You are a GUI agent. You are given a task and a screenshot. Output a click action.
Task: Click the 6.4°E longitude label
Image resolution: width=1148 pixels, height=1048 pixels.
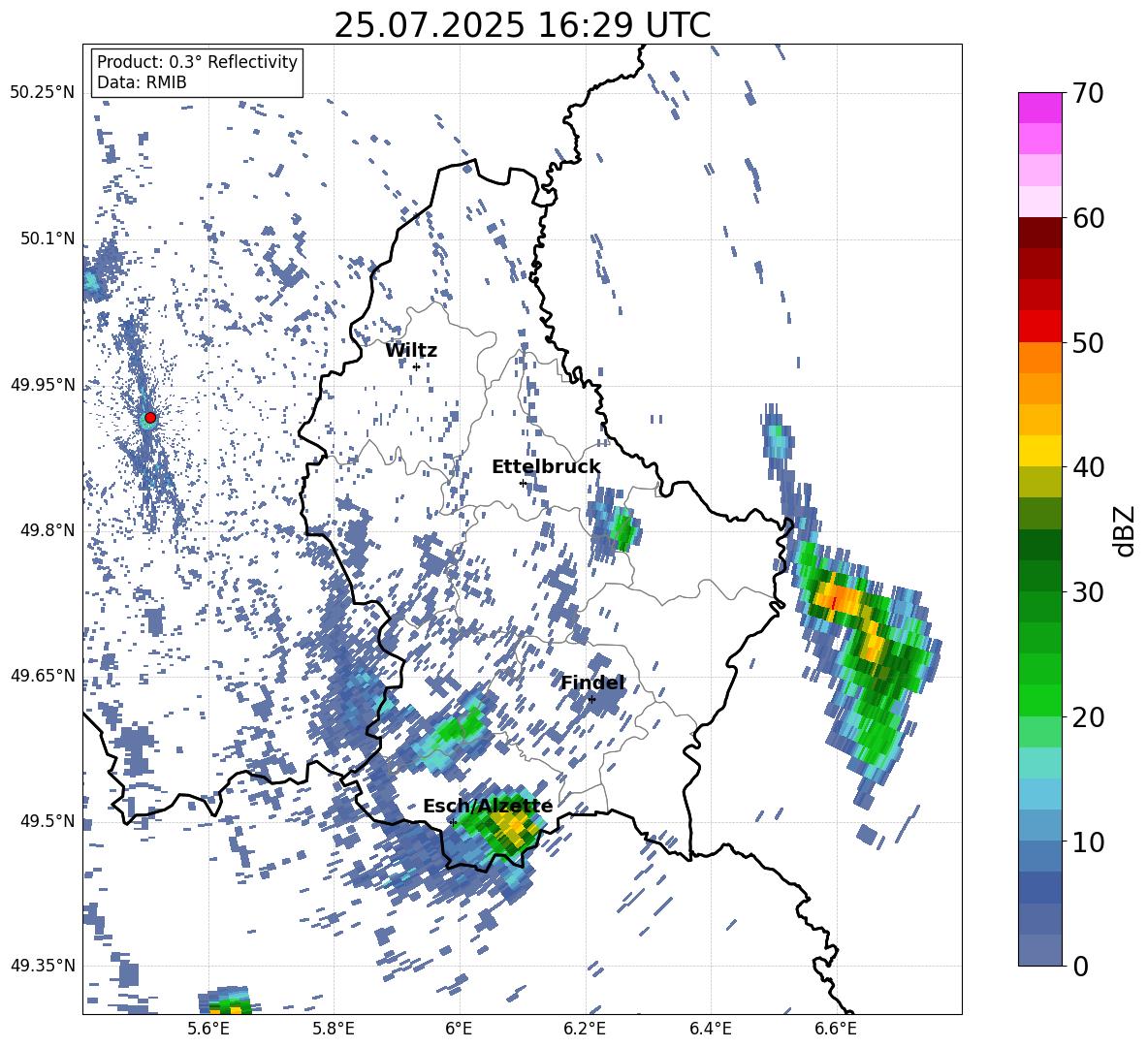(x=710, y=1029)
